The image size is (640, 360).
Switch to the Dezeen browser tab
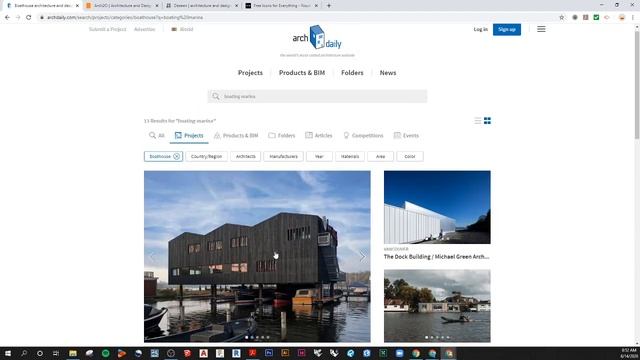pos(202,6)
